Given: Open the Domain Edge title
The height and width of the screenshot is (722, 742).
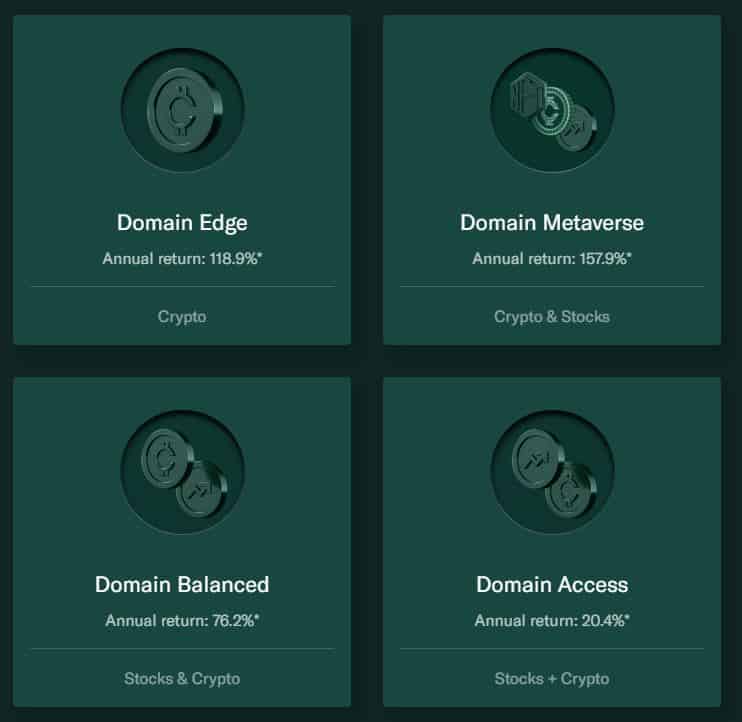Looking at the screenshot, I should (182, 223).
